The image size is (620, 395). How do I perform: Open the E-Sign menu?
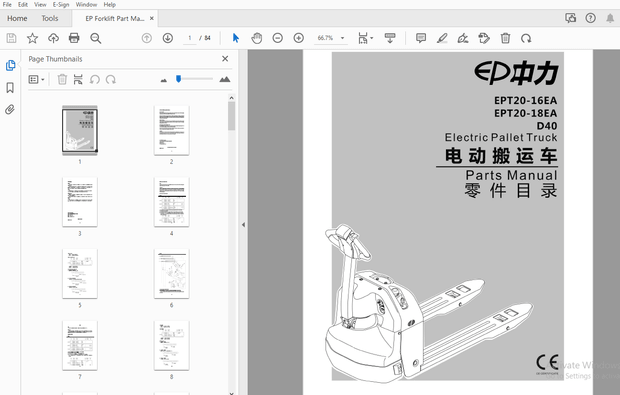[x=61, y=5]
